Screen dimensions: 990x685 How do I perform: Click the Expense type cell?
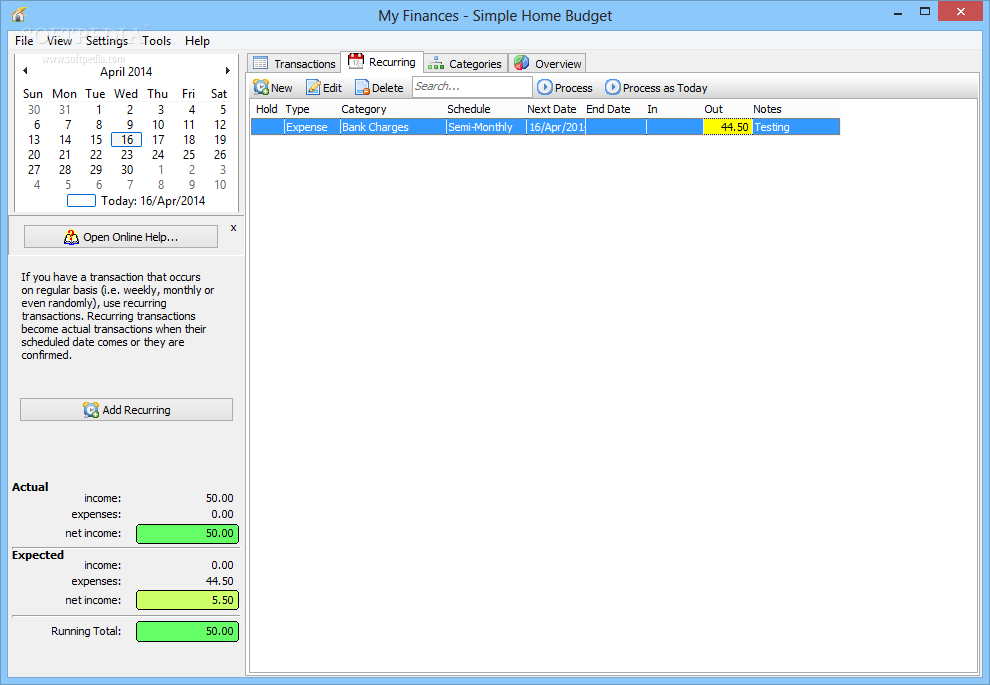click(x=312, y=127)
